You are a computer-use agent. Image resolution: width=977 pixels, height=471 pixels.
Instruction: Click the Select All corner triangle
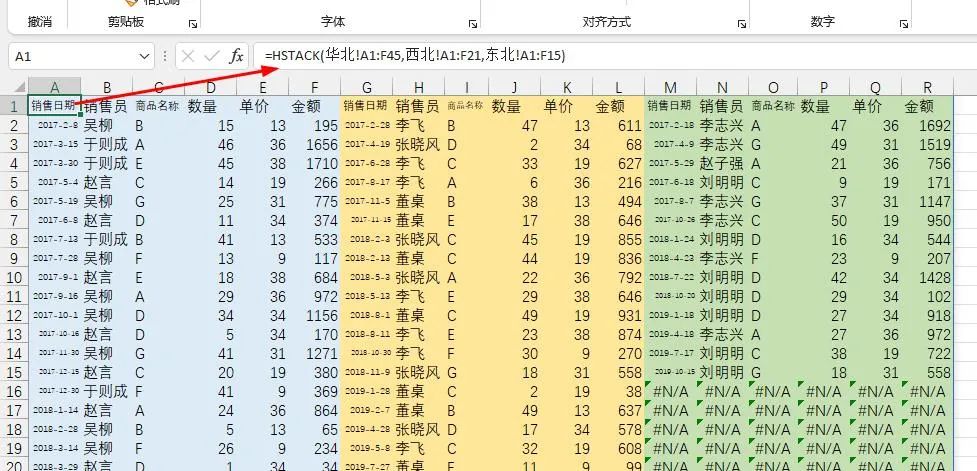19,87
